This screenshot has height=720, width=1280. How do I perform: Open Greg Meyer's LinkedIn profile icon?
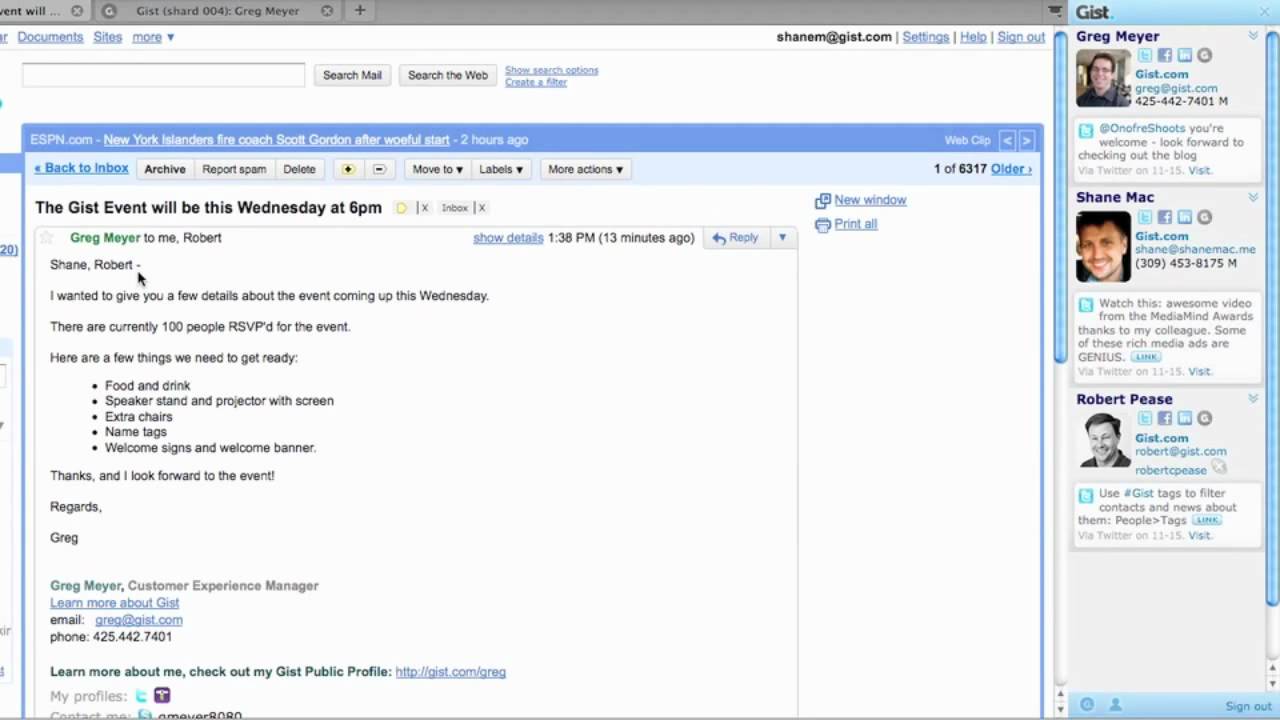click(x=1185, y=56)
